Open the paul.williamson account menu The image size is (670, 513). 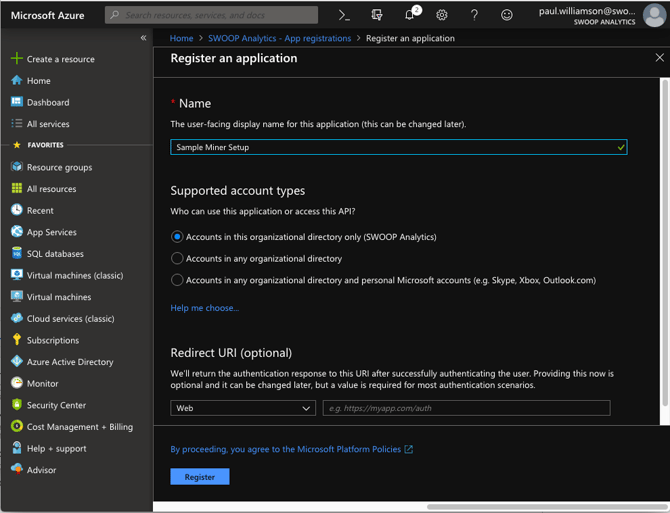tap(601, 15)
